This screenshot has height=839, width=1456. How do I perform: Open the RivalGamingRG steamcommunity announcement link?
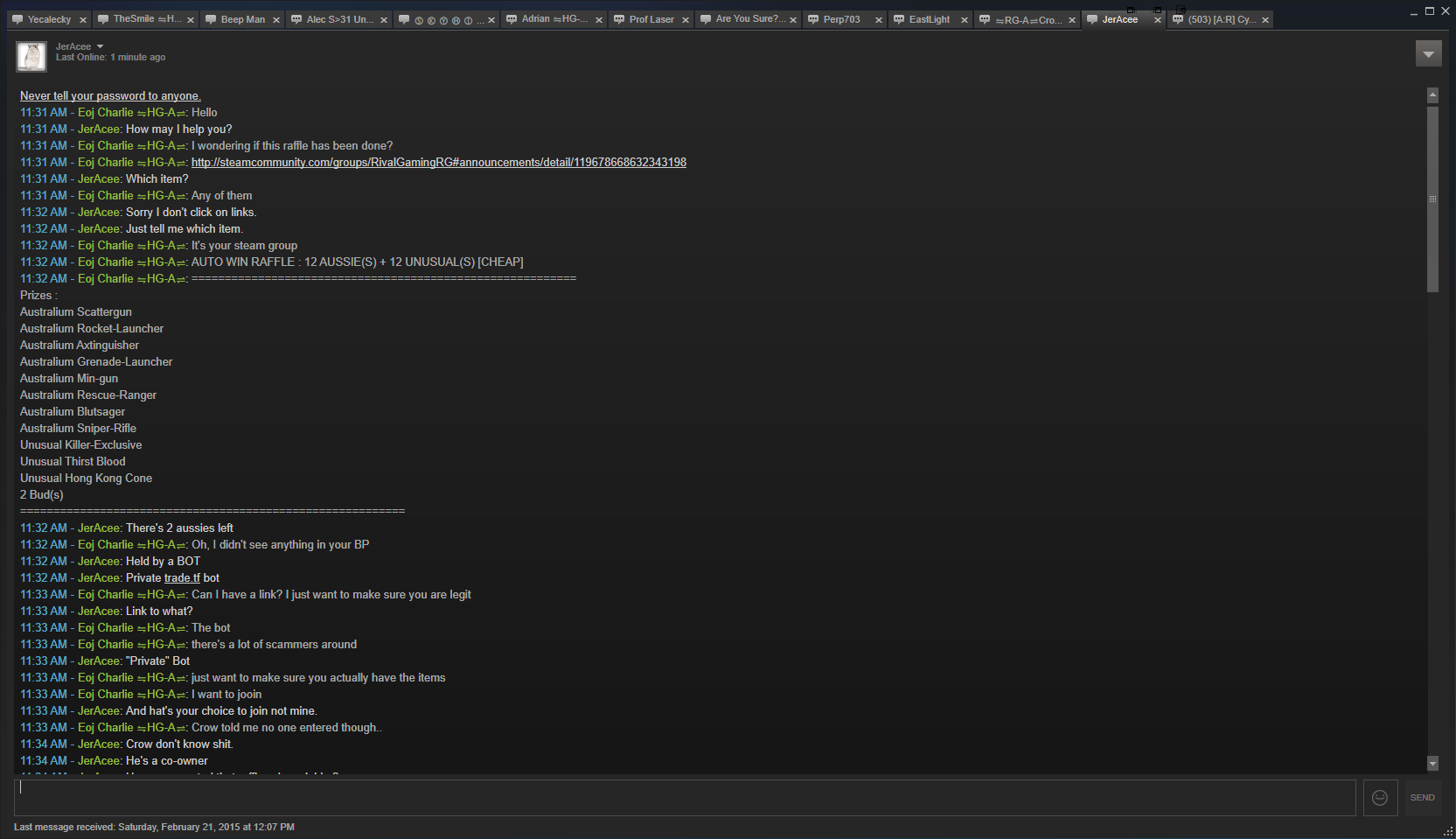pyautogui.click(x=438, y=163)
